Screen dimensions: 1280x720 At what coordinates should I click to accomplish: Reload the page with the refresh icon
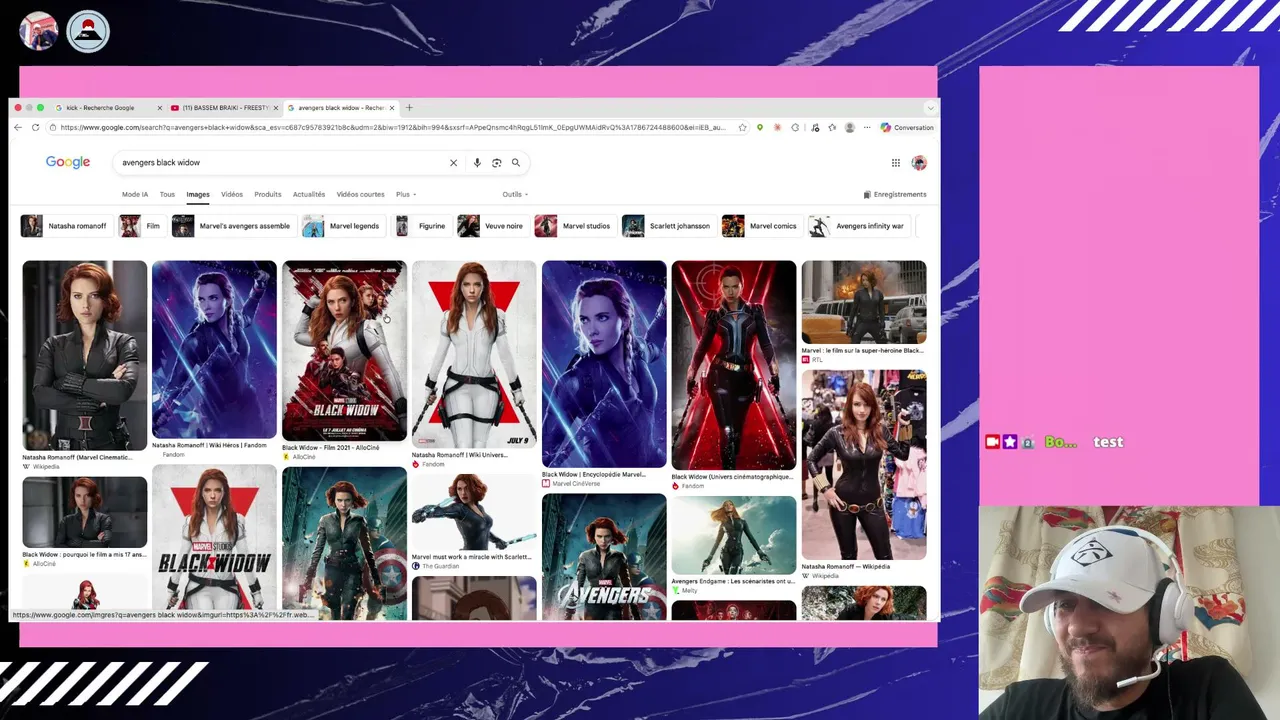point(36,128)
